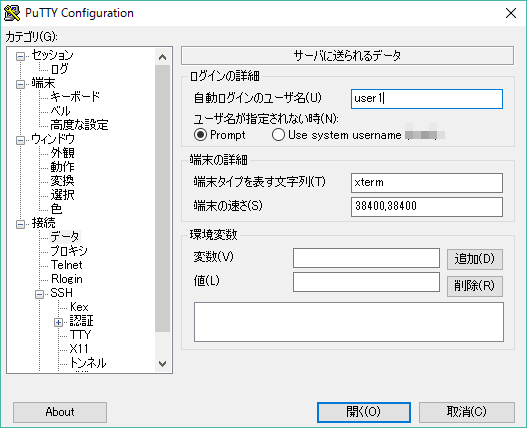Open the X11 category

click(x=79, y=349)
